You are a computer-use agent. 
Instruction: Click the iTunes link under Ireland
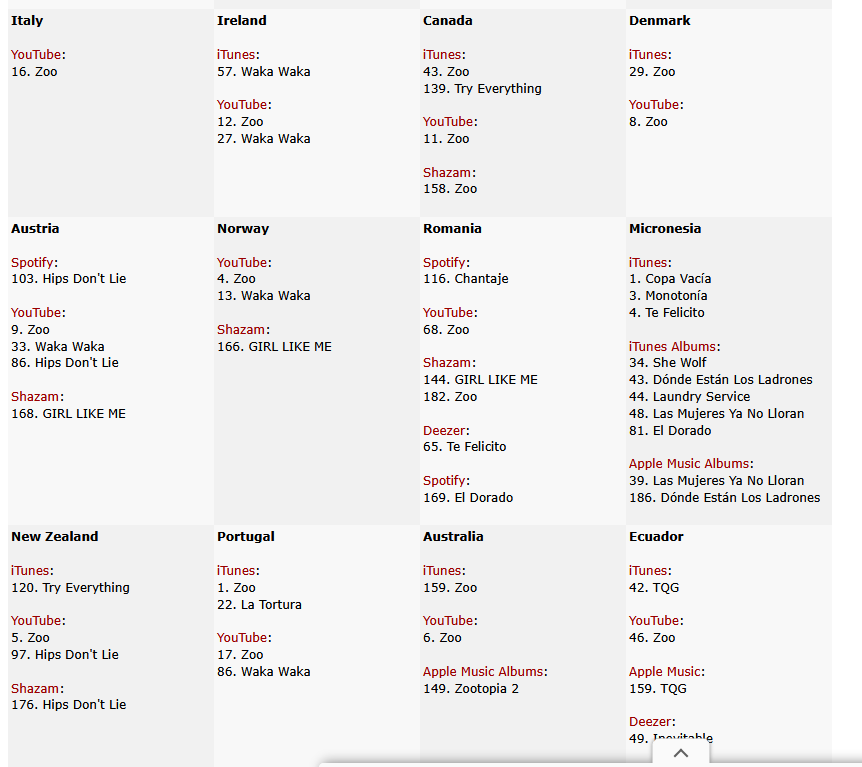coord(235,55)
